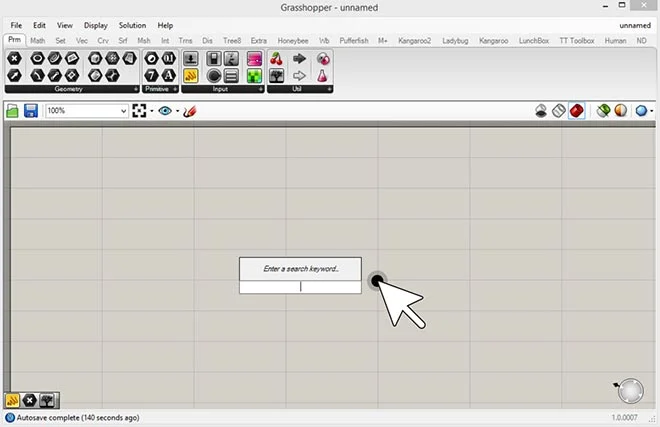
Task: Save document with the blue floppy icon
Action: 31,111
